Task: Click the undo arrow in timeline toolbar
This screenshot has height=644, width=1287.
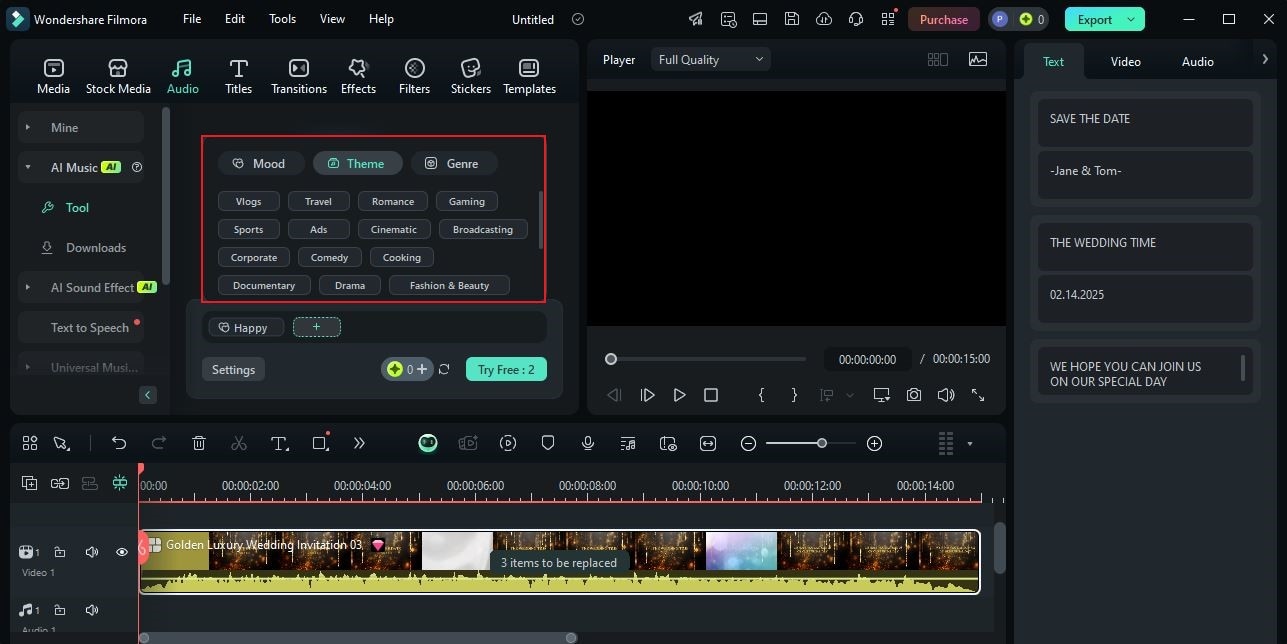Action: pyautogui.click(x=119, y=443)
